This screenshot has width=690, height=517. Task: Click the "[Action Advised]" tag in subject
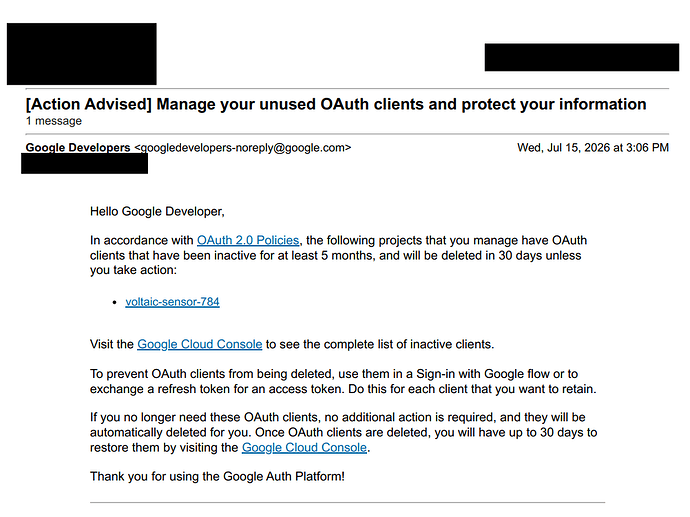click(x=88, y=104)
